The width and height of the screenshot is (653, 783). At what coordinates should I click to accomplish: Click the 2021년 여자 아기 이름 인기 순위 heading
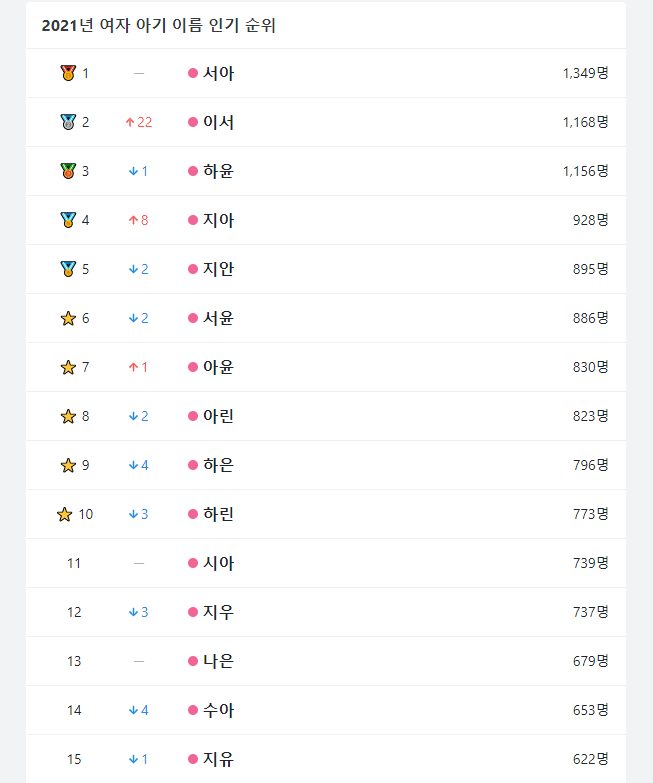pyautogui.click(x=159, y=26)
